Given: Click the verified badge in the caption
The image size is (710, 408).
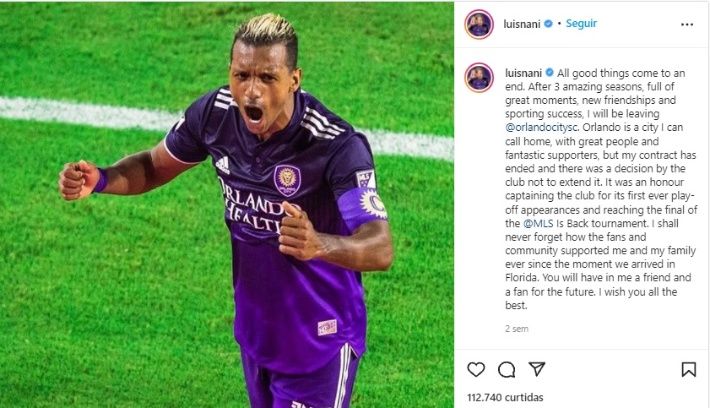Looking at the screenshot, I should click(550, 72).
